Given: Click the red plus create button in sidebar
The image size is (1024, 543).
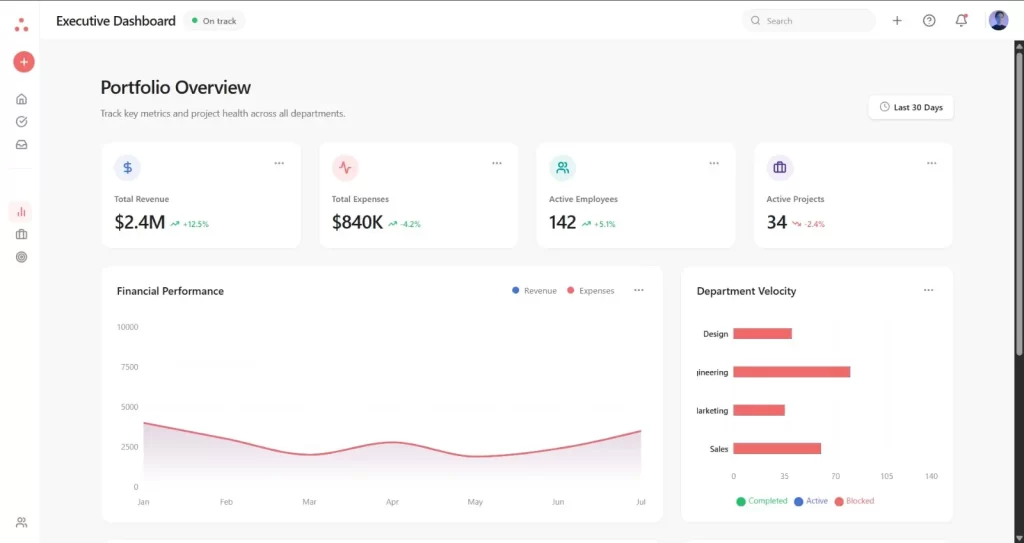Looking at the screenshot, I should pos(23,62).
